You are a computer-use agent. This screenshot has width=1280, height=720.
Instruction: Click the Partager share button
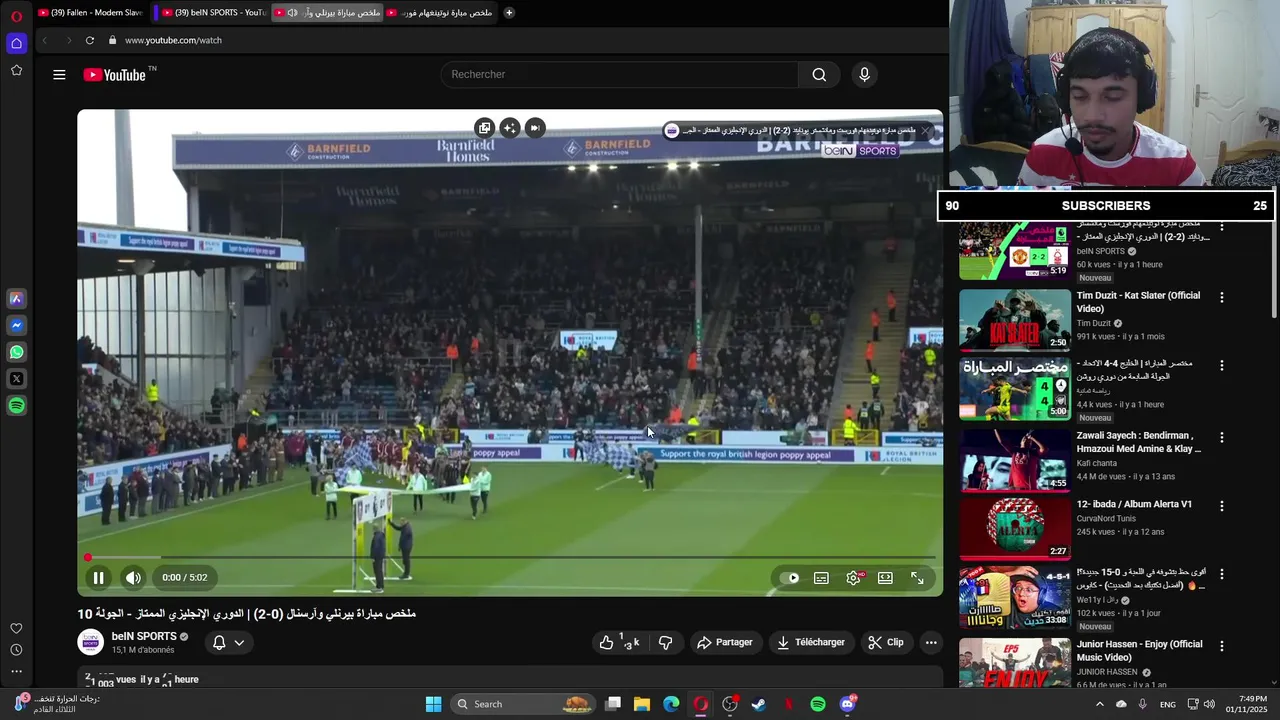pyautogui.click(x=725, y=643)
